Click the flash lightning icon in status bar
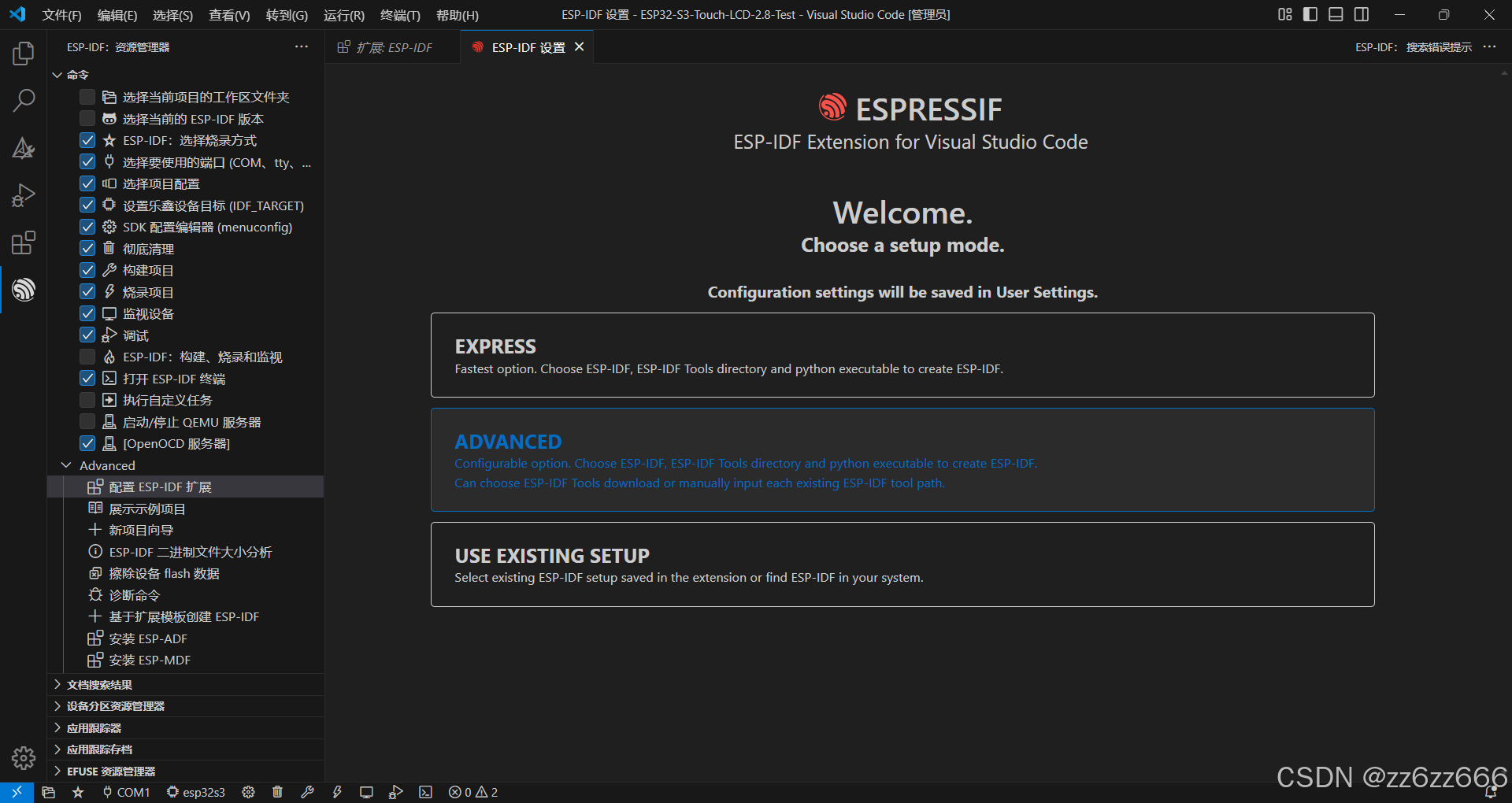1512x803 pixels. (x=337, y=792)
